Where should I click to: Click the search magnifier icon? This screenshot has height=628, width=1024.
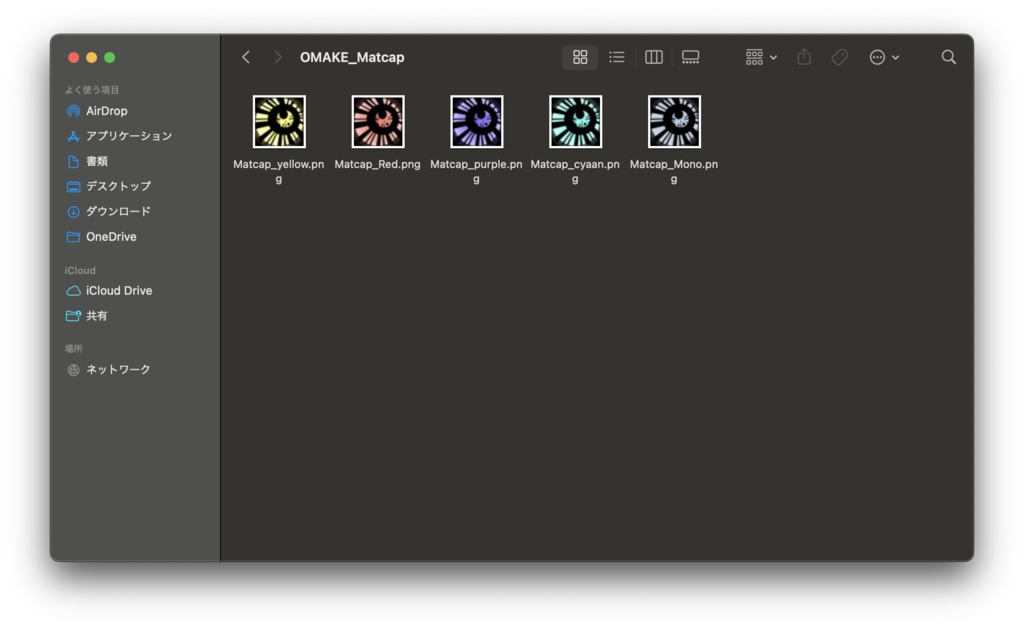(x=948, y=57)
